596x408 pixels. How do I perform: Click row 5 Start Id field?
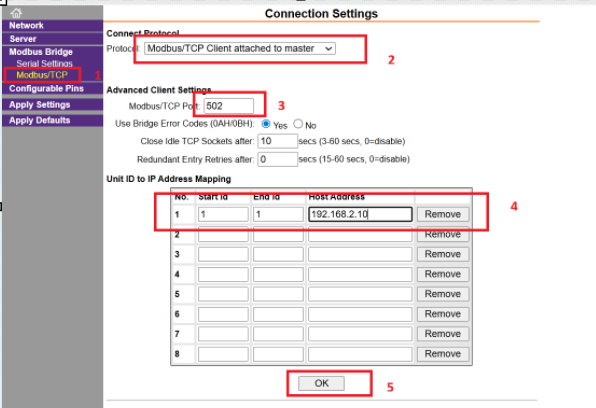pos(223,294)
